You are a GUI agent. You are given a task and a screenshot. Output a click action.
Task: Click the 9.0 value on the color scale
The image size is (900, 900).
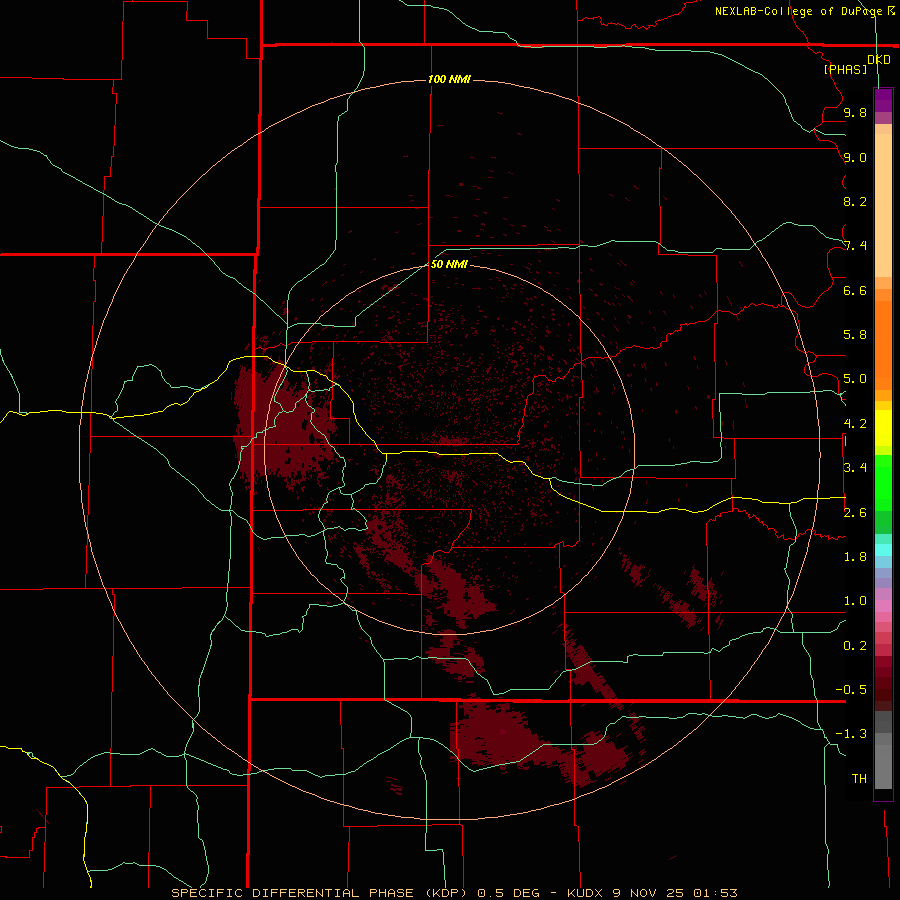855,157
